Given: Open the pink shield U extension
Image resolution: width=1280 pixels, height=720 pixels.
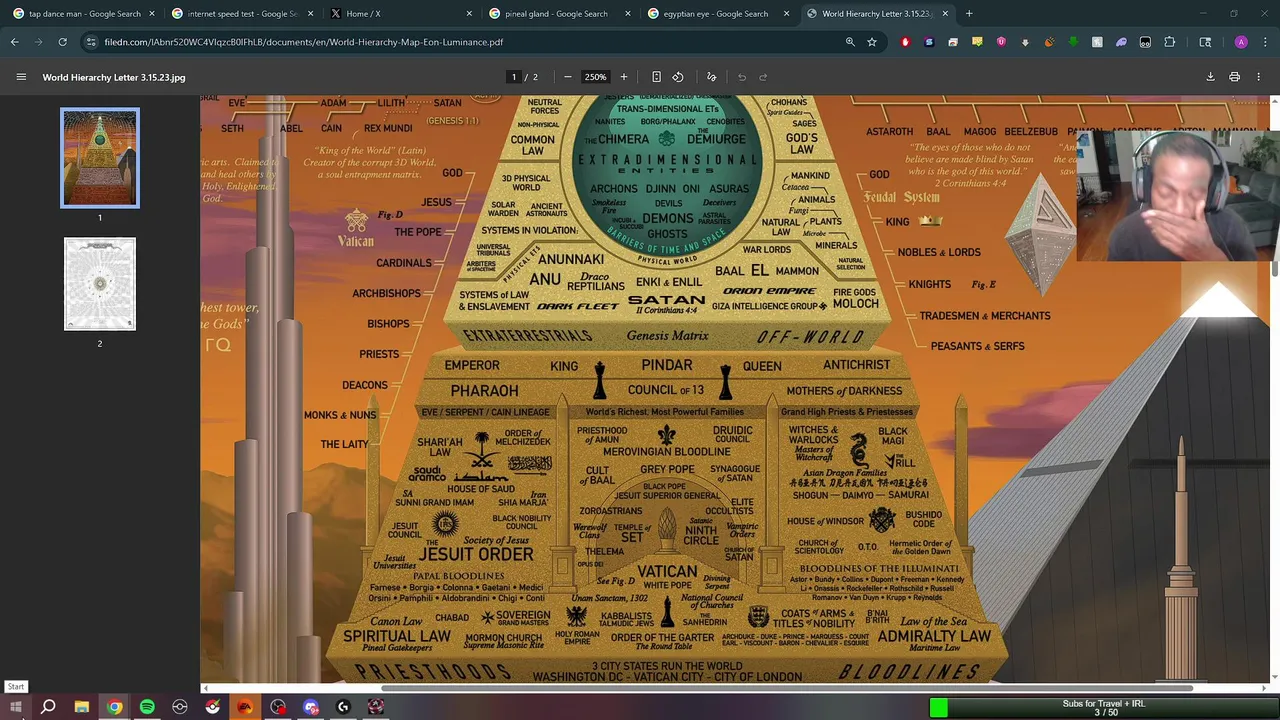Looking at the screenshot, I should [1001, 42].
